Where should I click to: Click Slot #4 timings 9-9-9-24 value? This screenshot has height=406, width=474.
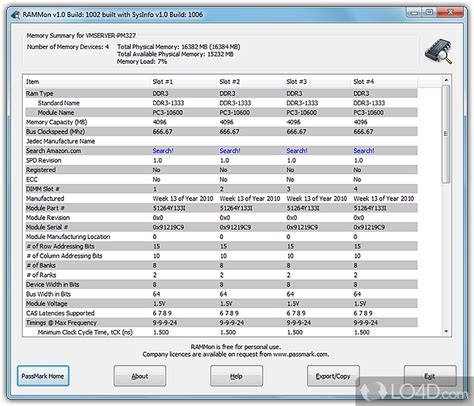tap(366, 323)
